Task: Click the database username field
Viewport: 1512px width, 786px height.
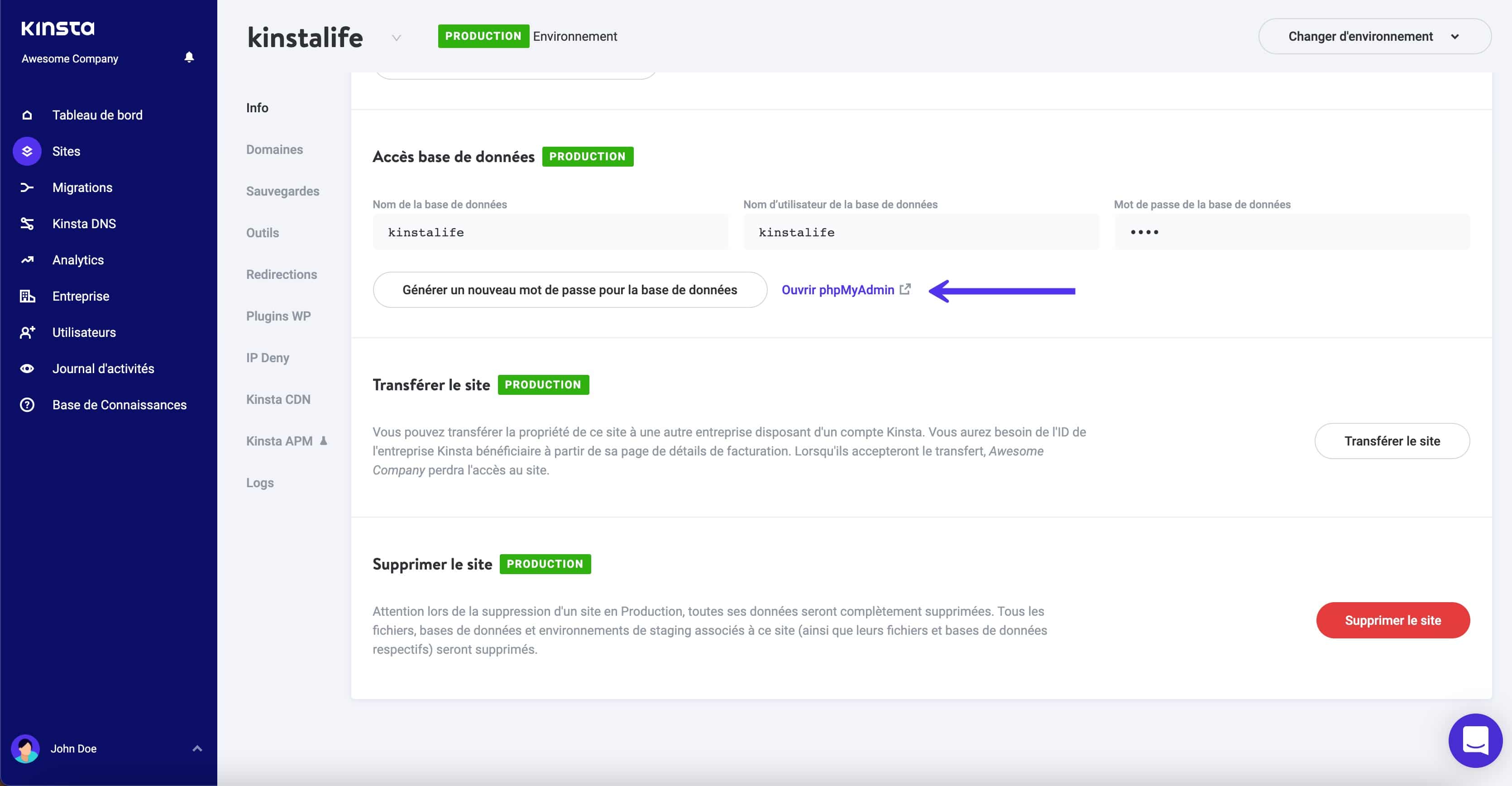Action: click(x=921, y=232)
